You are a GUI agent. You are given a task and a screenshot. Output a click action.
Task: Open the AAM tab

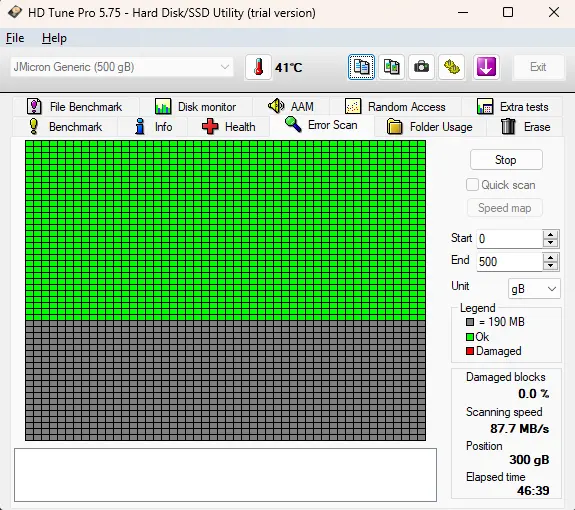291,107
